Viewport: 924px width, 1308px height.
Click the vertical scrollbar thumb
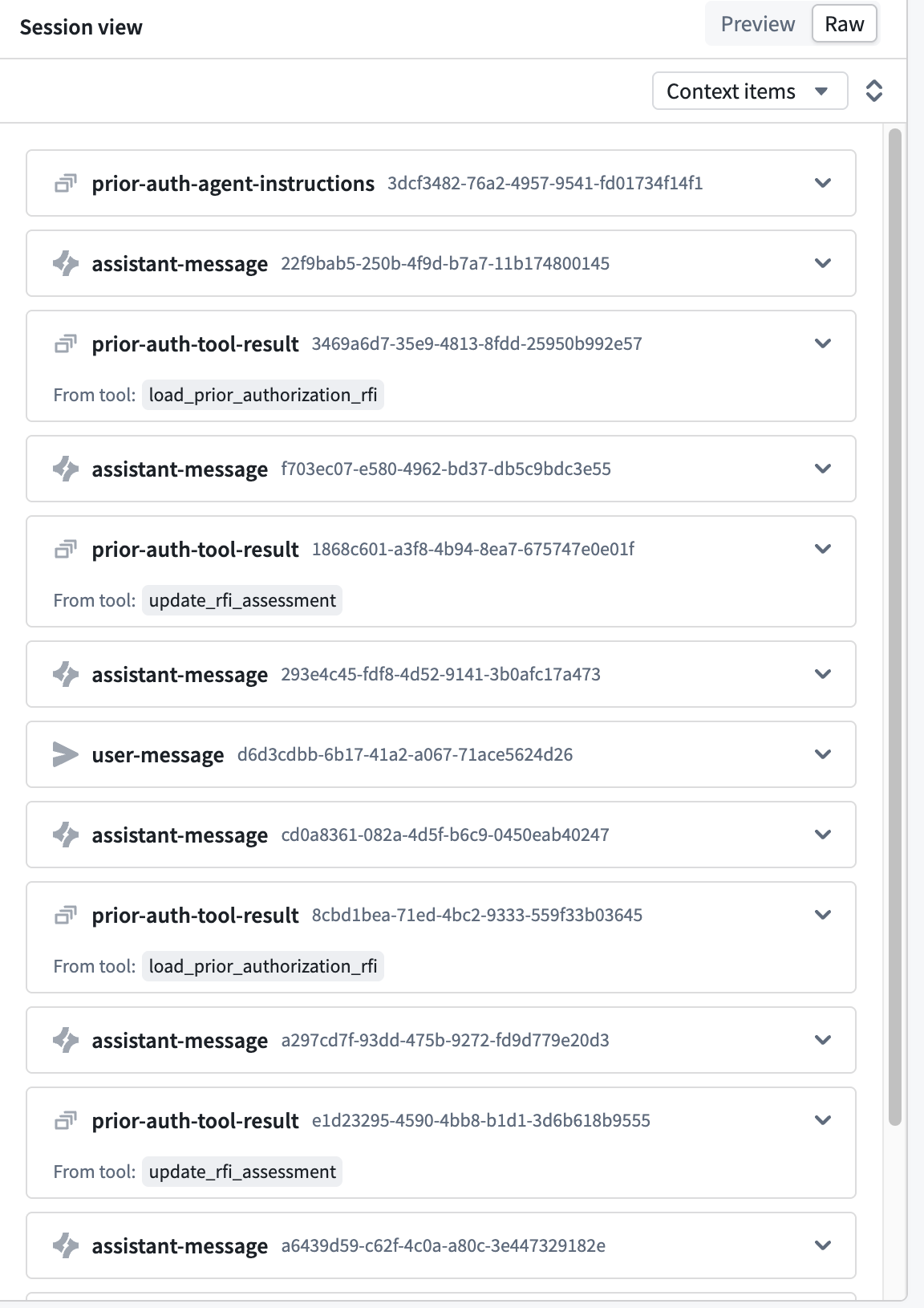click(x=895, y=626)
